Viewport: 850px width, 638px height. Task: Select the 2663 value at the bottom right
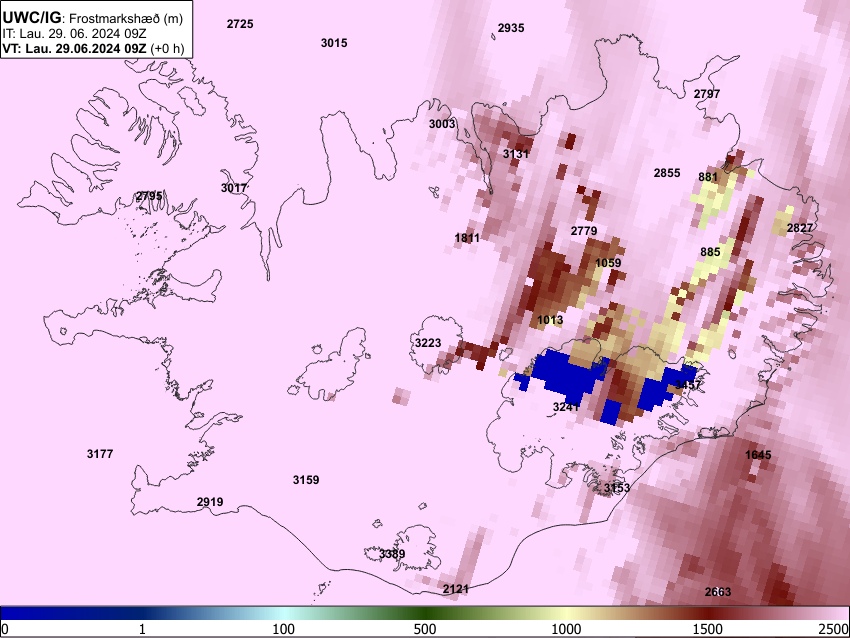coord(718,592)
